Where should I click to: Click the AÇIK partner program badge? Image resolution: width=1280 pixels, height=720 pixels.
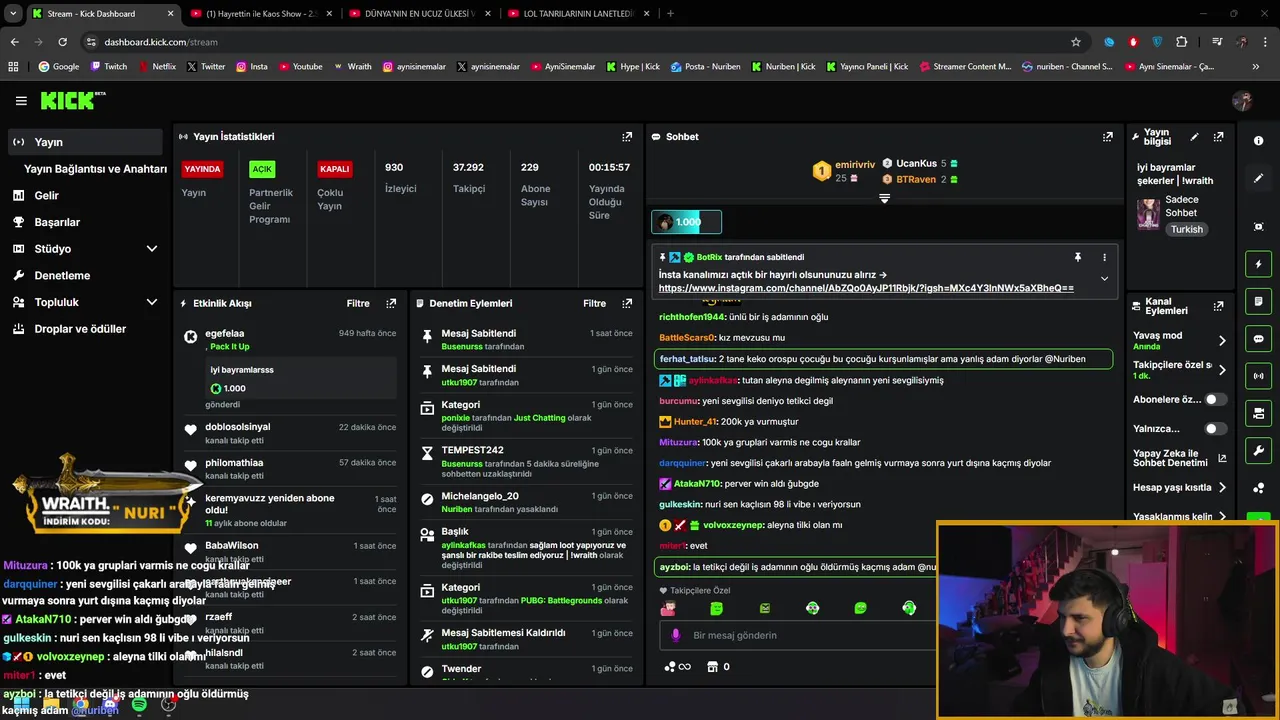(262, 169)
